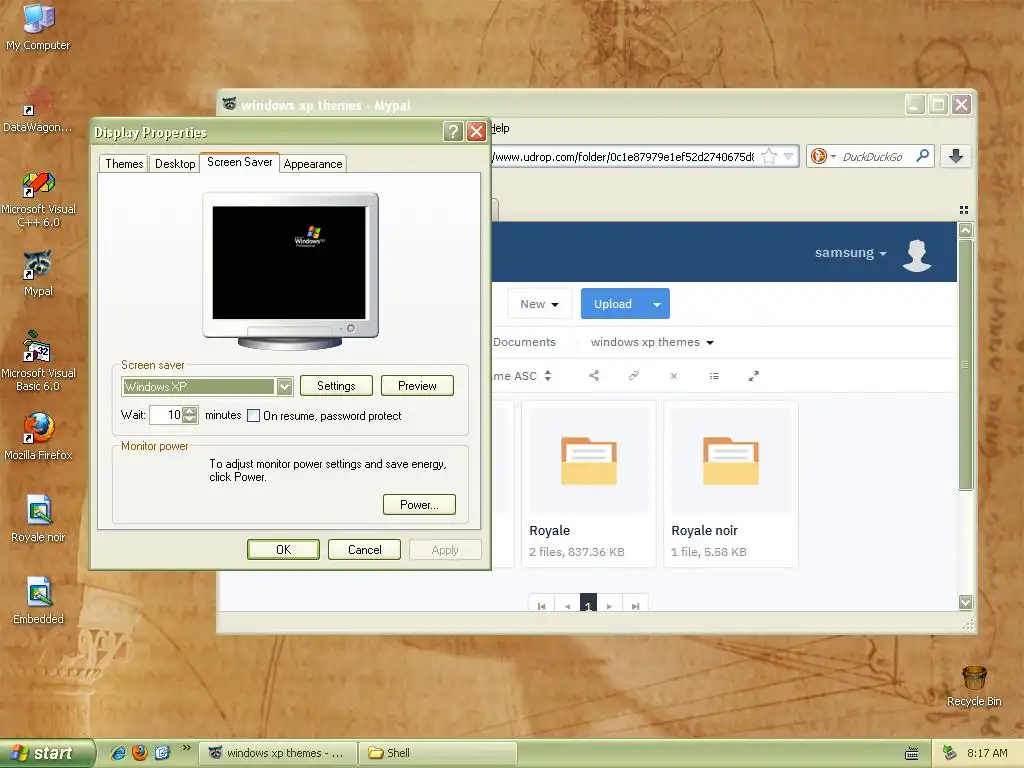Viewport: 1024px width, 768px height.
Task: Open the Royale noir folder
Action: (731, 483)
